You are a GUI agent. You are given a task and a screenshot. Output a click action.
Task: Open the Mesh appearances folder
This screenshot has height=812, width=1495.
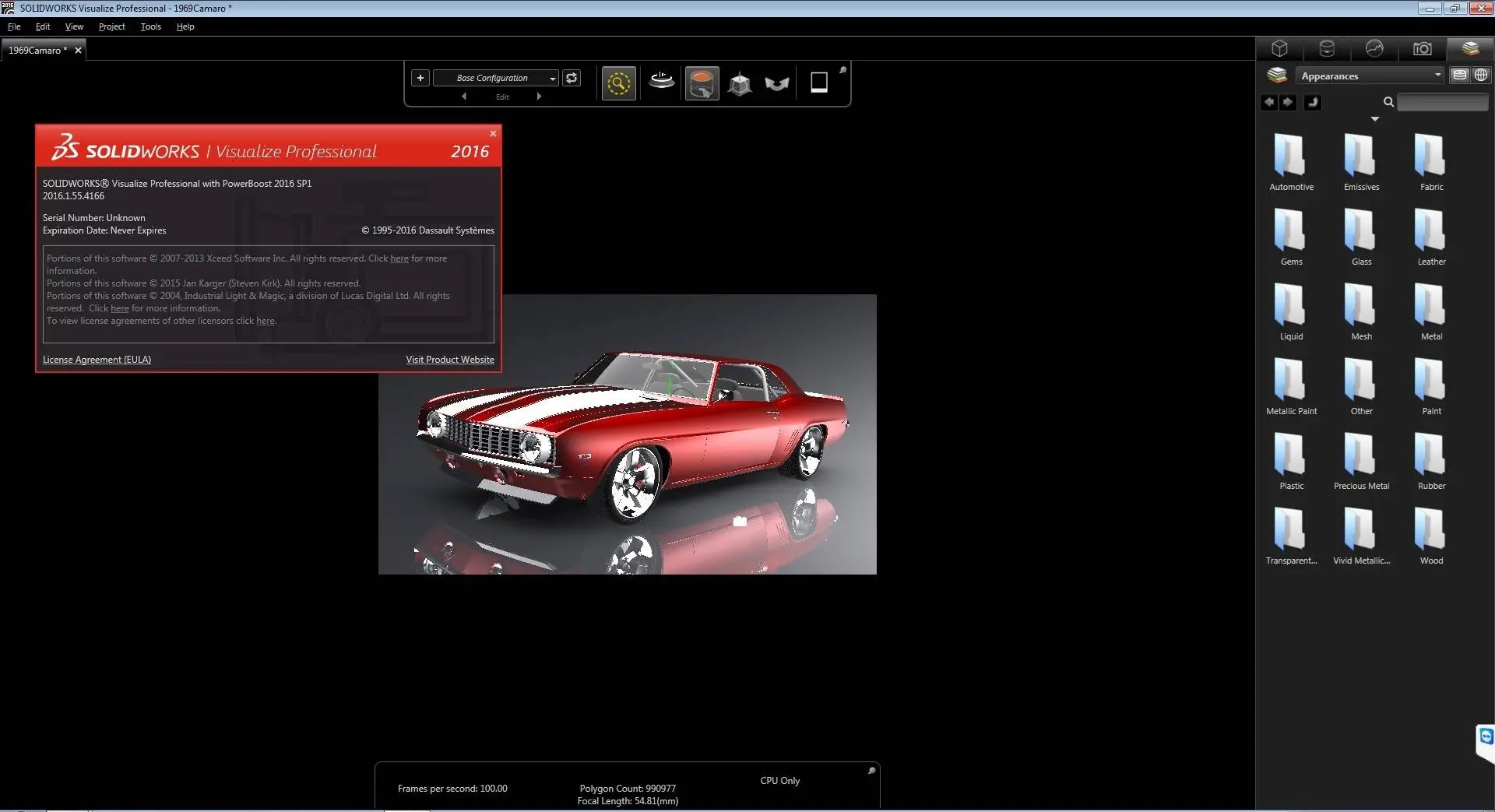(x=1361, y=311)
